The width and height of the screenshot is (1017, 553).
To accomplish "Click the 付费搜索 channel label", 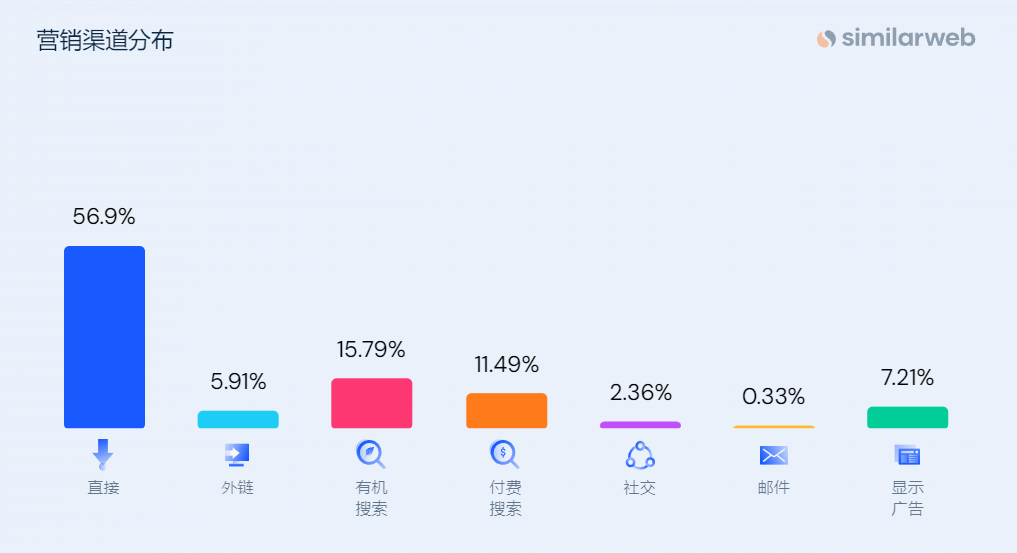I will 505,498.
